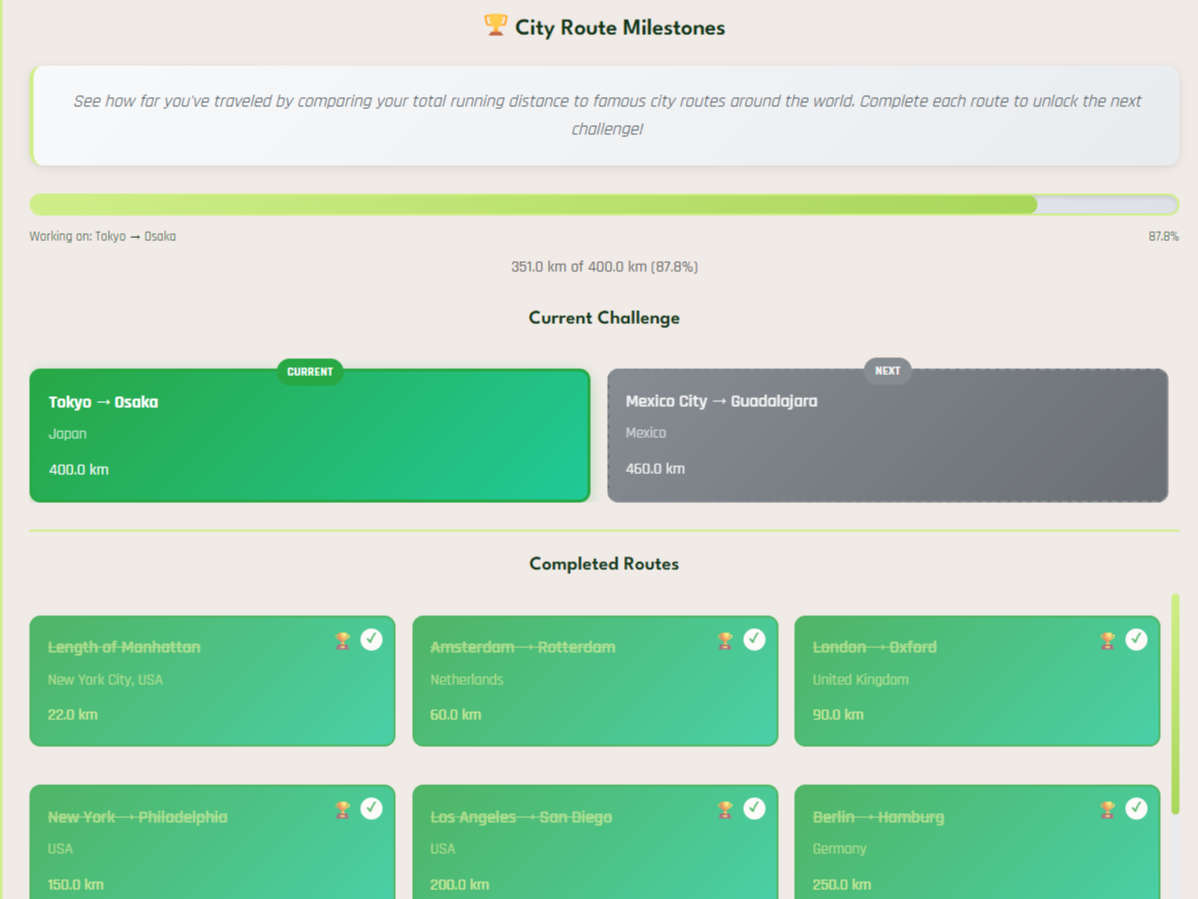Select the Tokyo → Osaka current challenge card

pos(309,440)
